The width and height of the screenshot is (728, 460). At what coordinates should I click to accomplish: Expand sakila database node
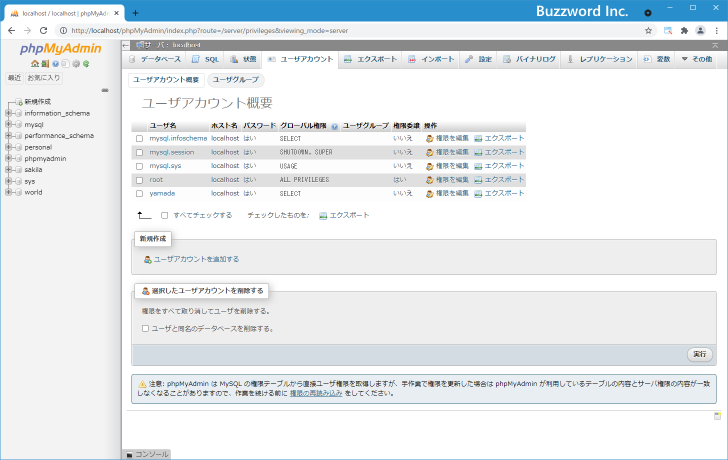tap(8, 169)
